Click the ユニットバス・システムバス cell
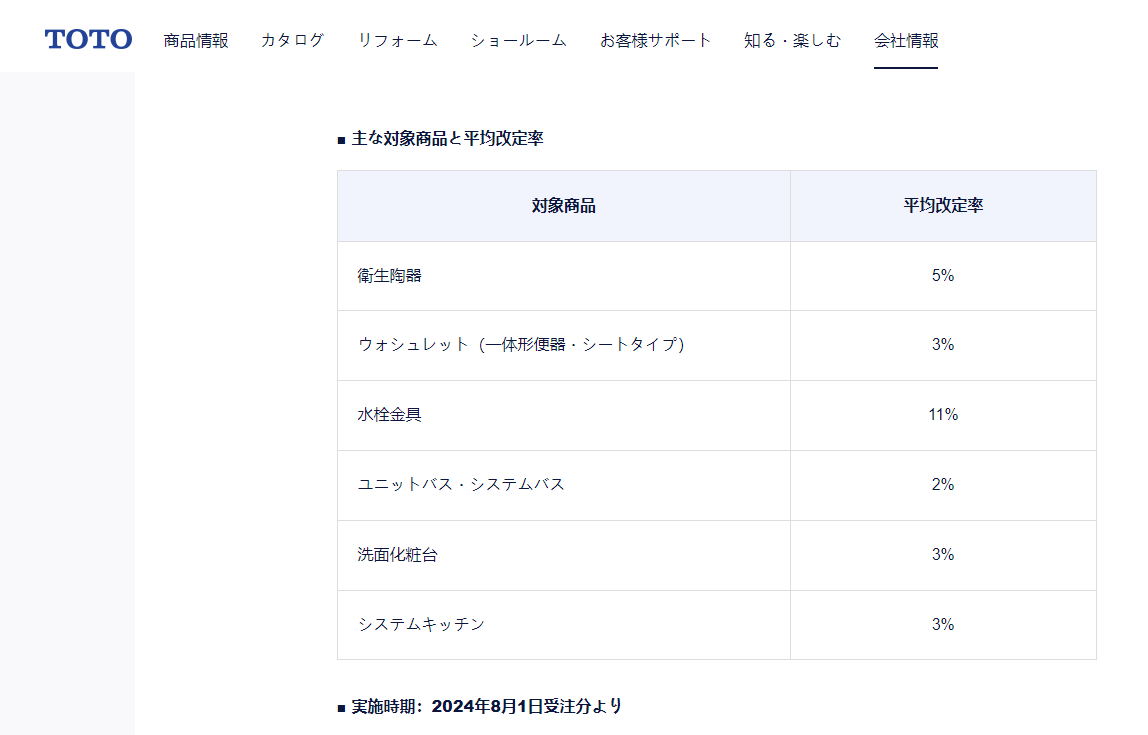The image size is (1148, 735). (461, 485)
